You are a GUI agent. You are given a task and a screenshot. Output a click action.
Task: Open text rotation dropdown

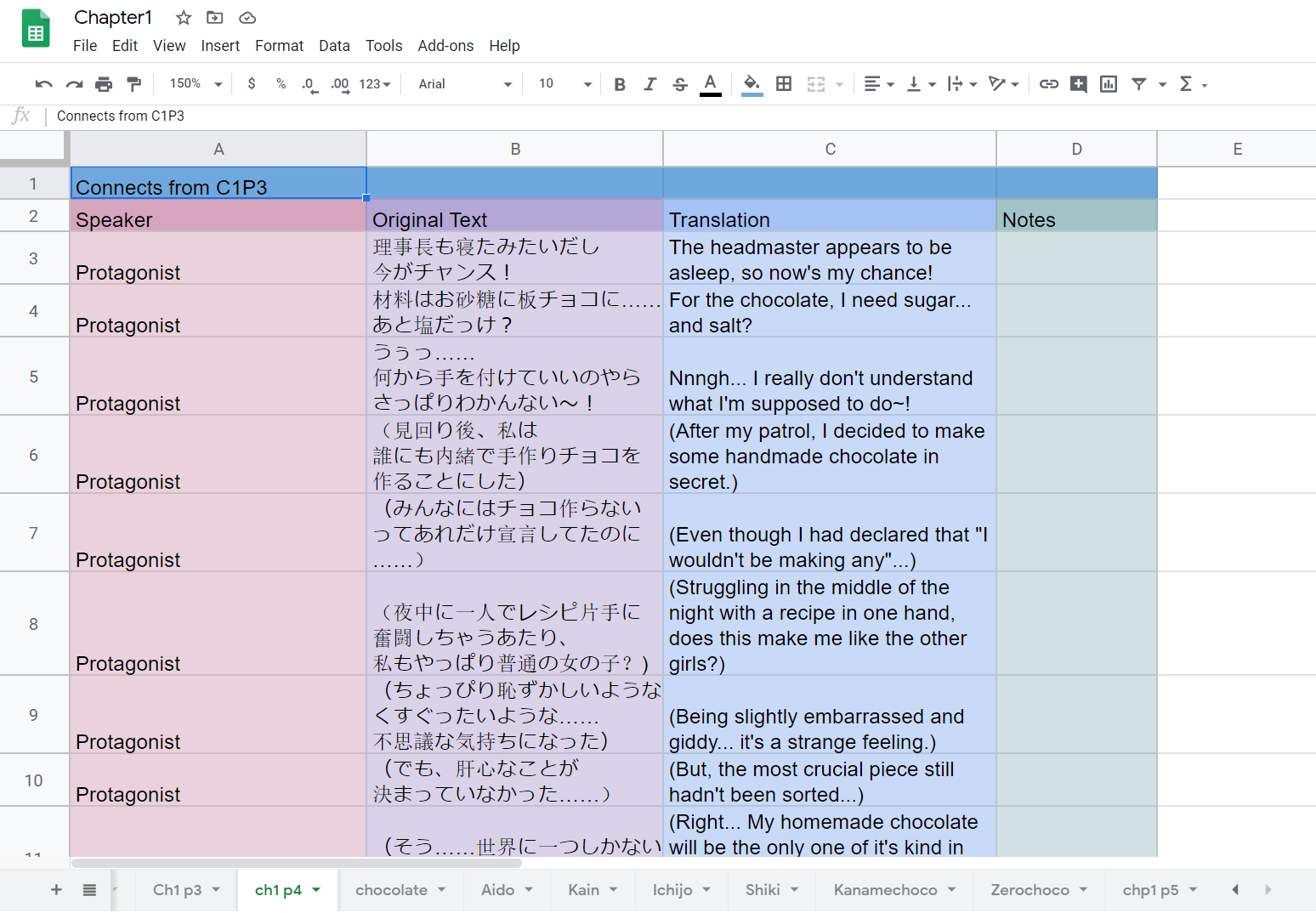[1003, 84]
